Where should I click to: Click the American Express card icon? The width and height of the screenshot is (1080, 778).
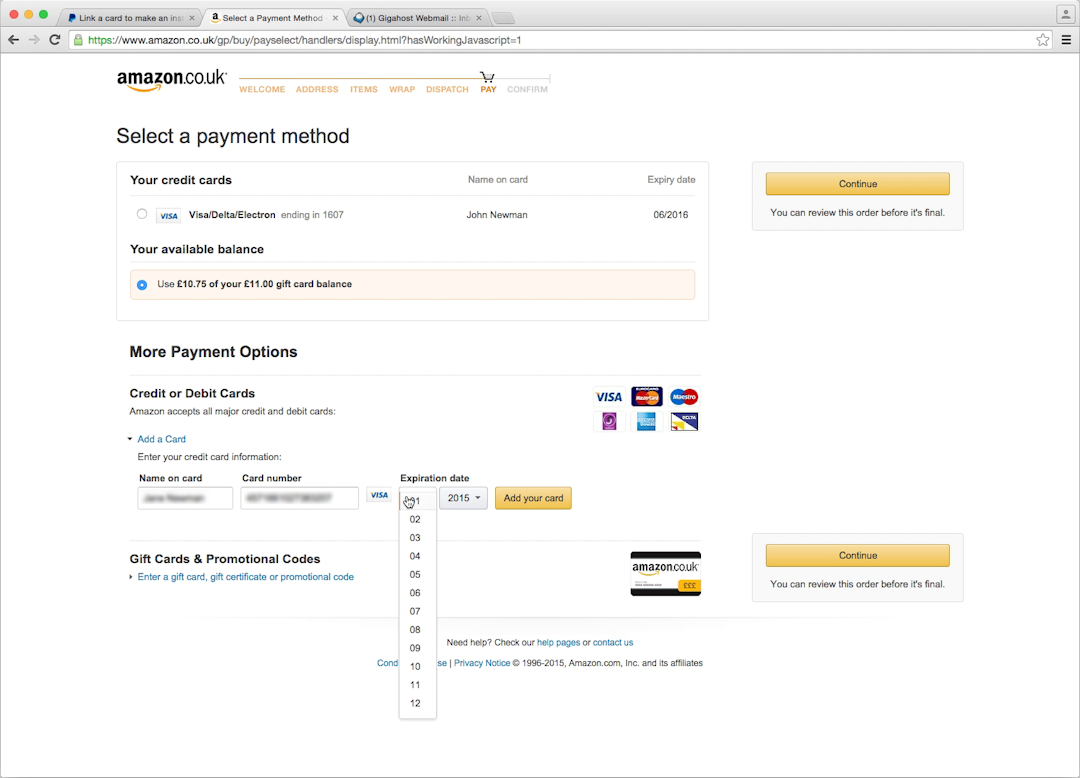pos(646,421)
